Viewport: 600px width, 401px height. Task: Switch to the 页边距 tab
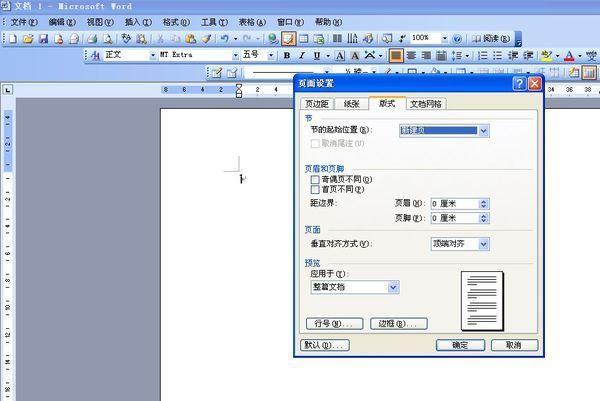pyautogui.click(x=317, y=104)
